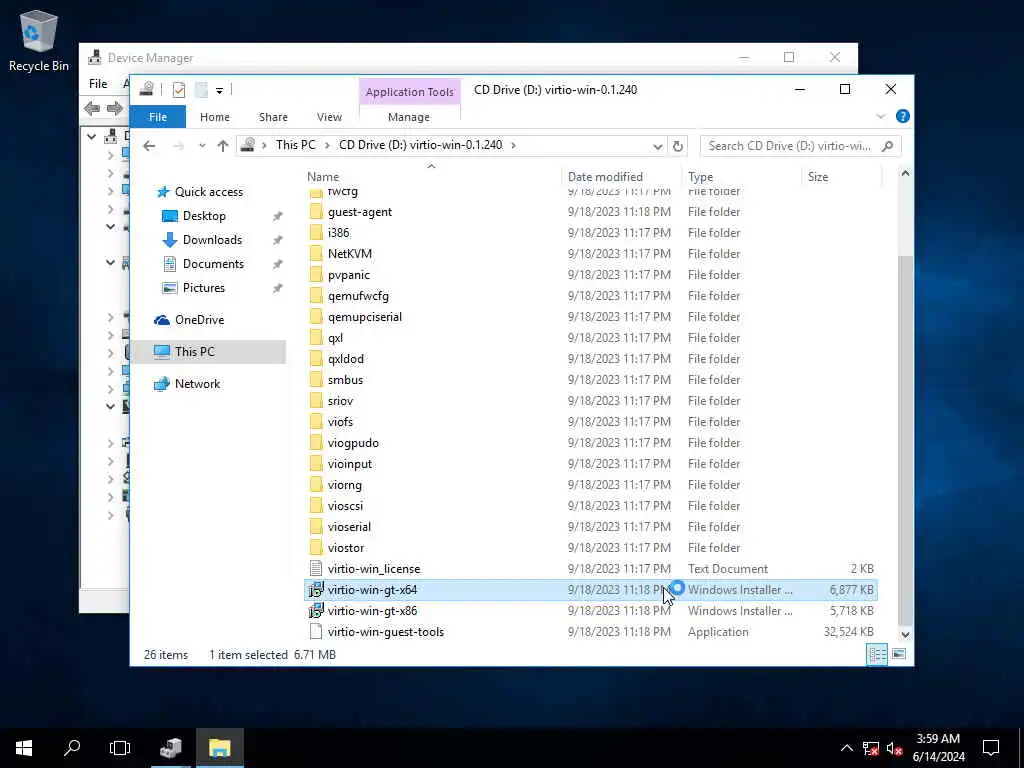1024x768 pixels.
Task: Open address bar history dropdown
Action: coord(658,146)
